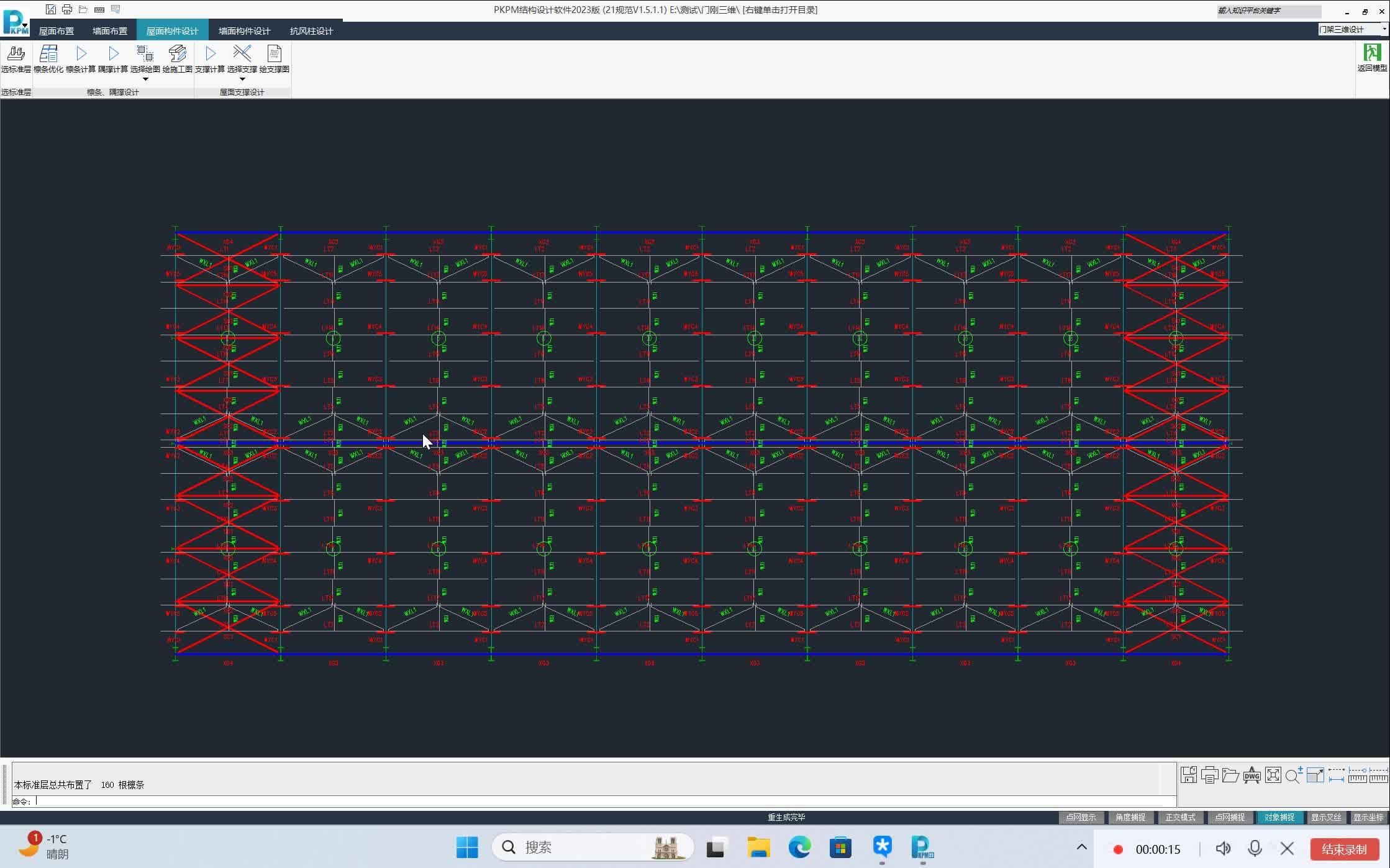Expand the 选择绘图 dropdown arrow
This screenshot has height=868, width=1390.
pyautogui.click(x=145, y=79)
